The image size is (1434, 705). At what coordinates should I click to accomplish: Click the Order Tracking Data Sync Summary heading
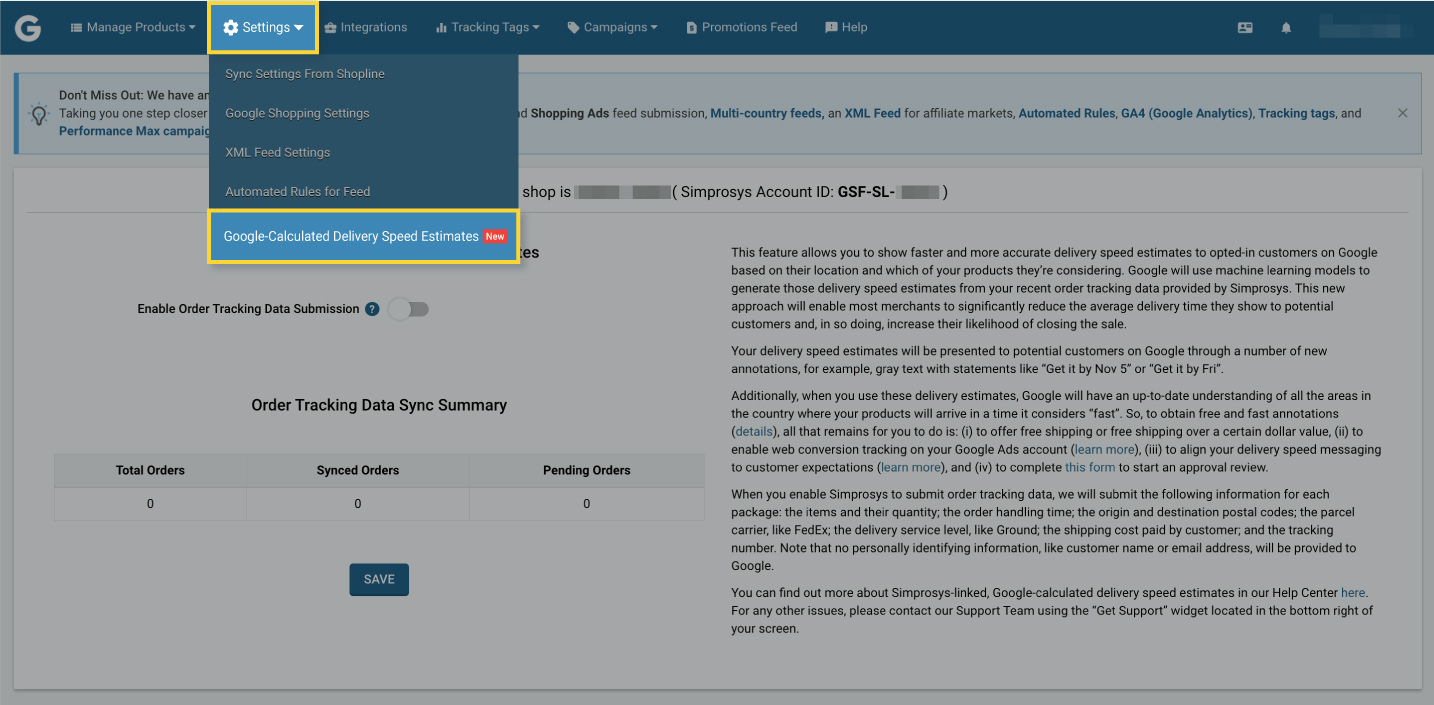click(379, 405)
